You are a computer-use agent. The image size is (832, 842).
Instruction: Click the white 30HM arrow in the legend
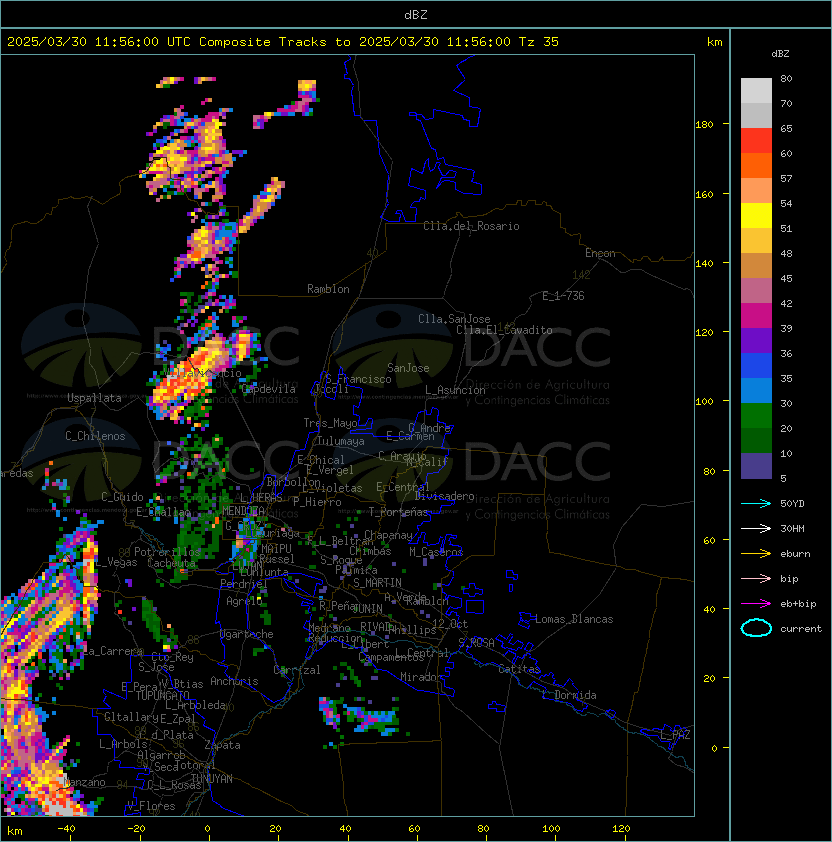coord(756,529)
